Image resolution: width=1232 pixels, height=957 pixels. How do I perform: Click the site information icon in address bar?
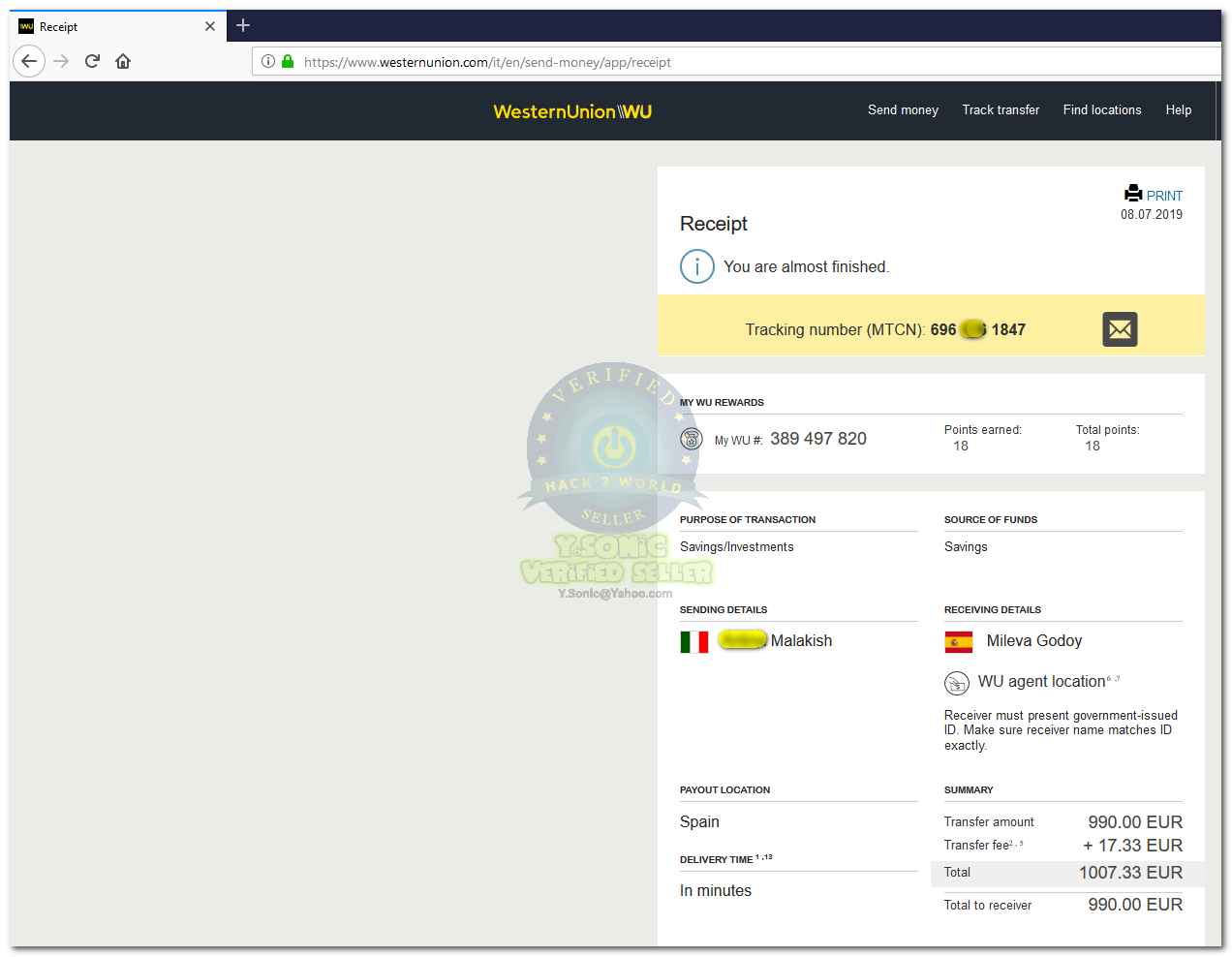(x=268, y=61)
